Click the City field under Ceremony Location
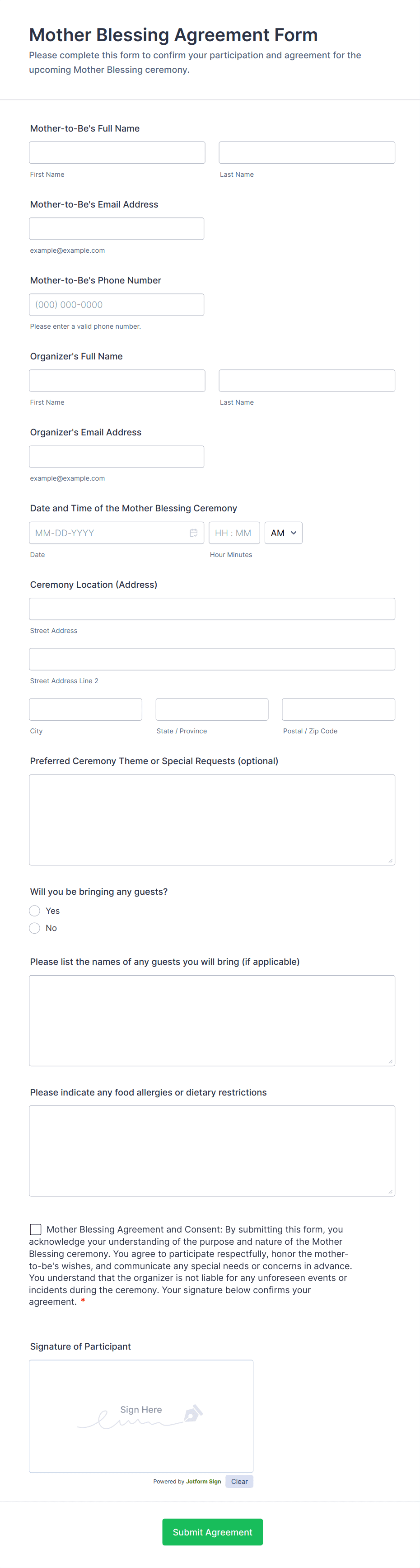 85,709
